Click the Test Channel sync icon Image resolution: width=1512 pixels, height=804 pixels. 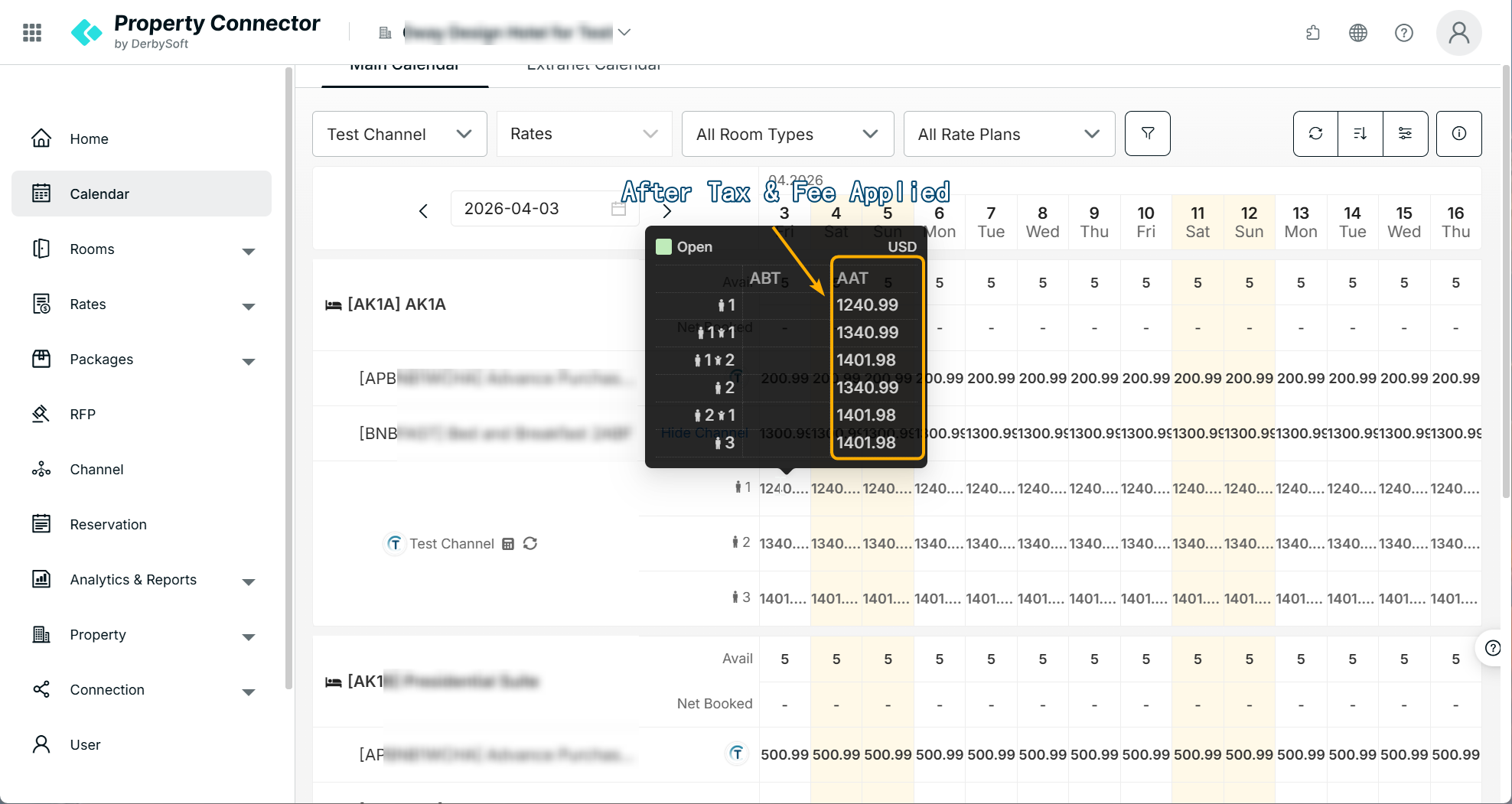pos(530,543)
